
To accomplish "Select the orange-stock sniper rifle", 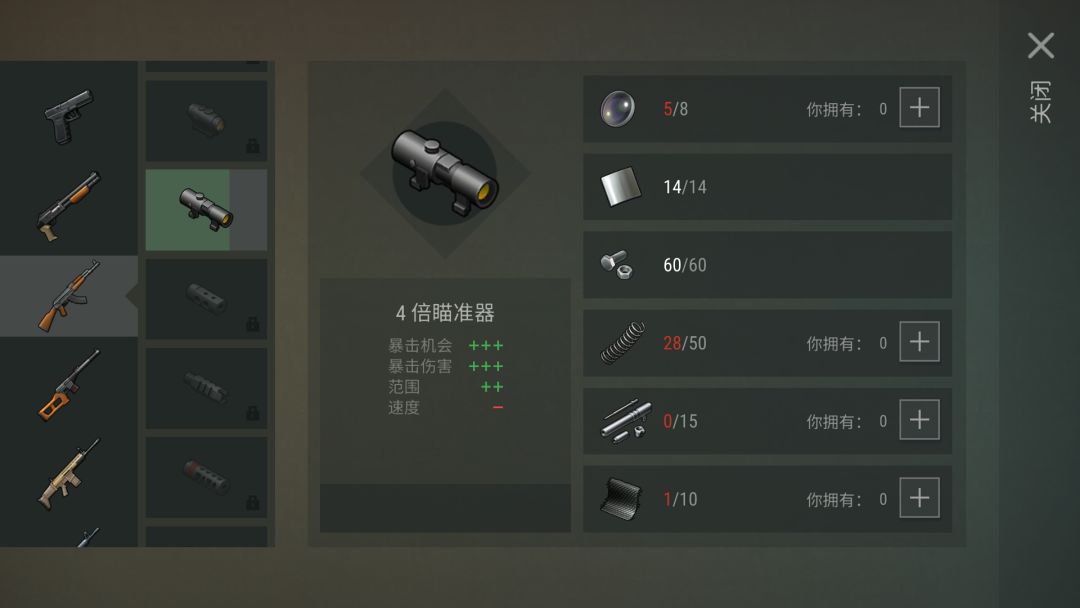I will 69,385.
